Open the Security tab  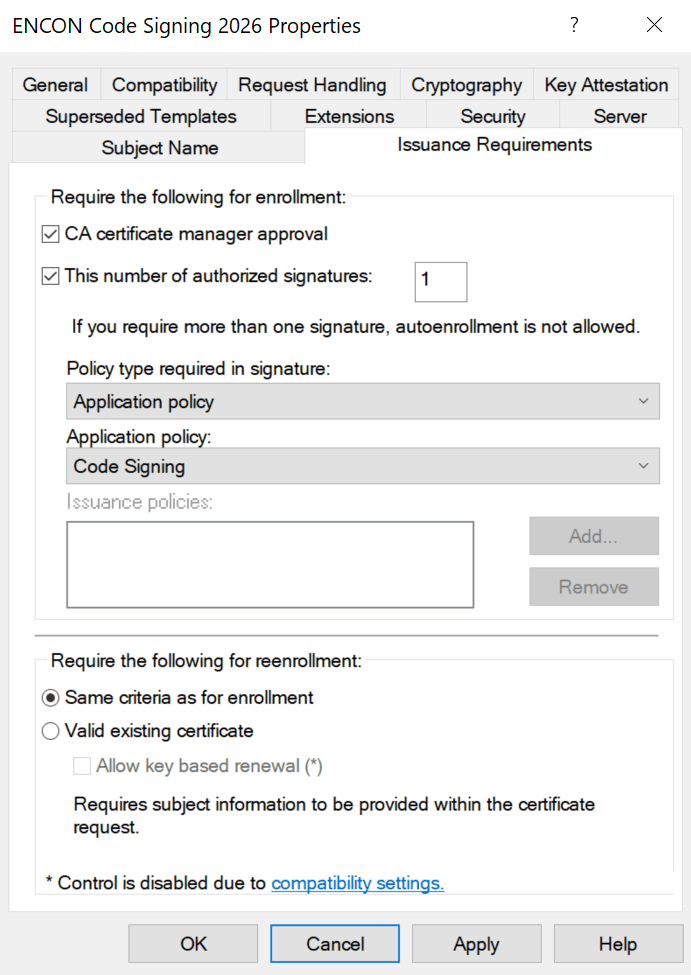point(493,116)
